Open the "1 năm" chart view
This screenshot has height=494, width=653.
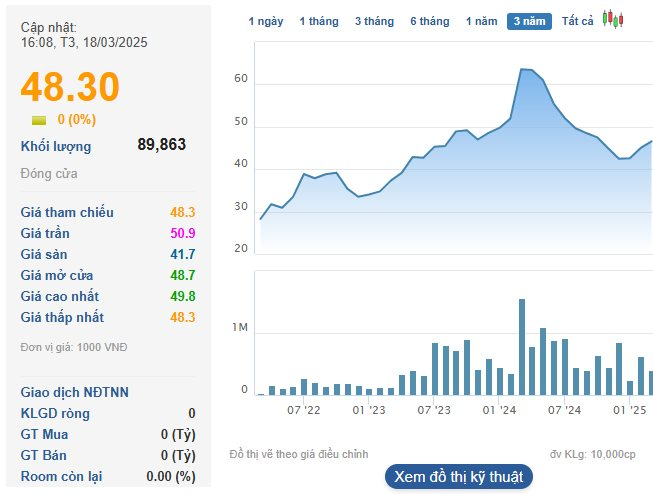482,21
